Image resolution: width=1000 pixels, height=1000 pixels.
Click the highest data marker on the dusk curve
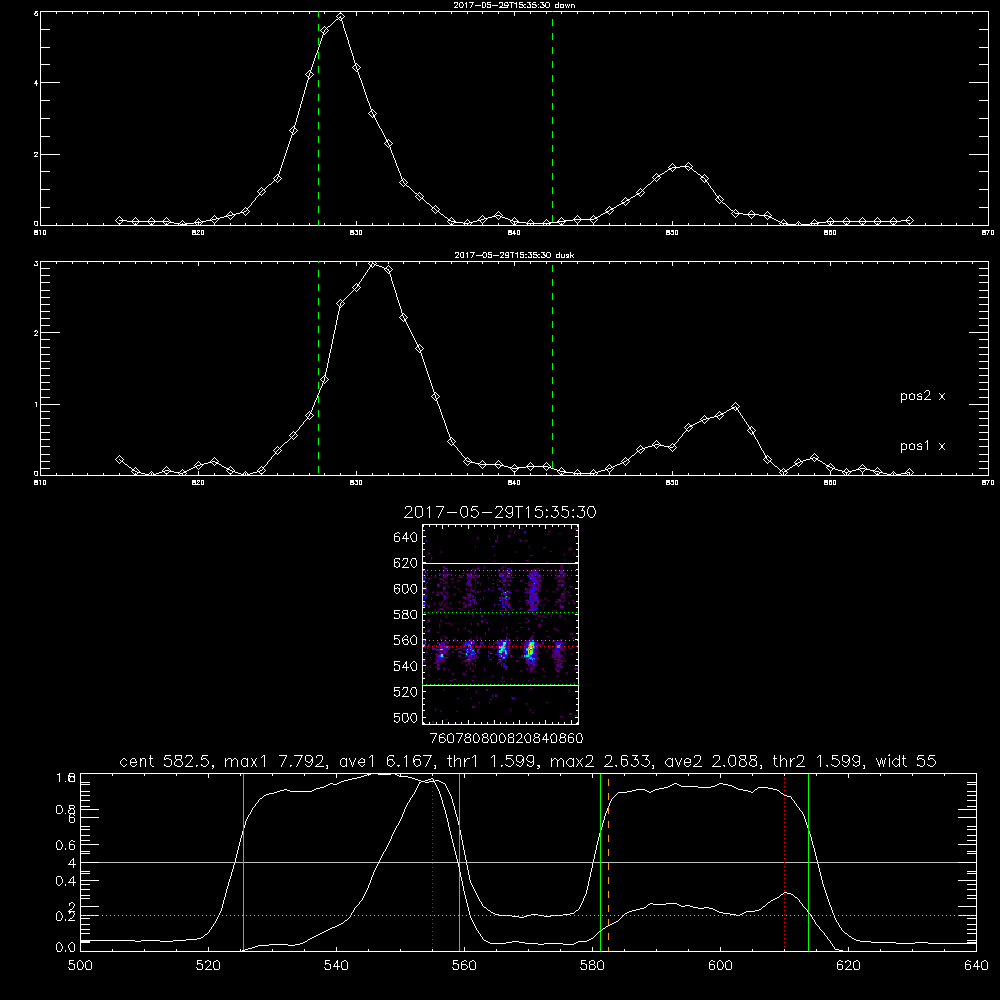373,264
